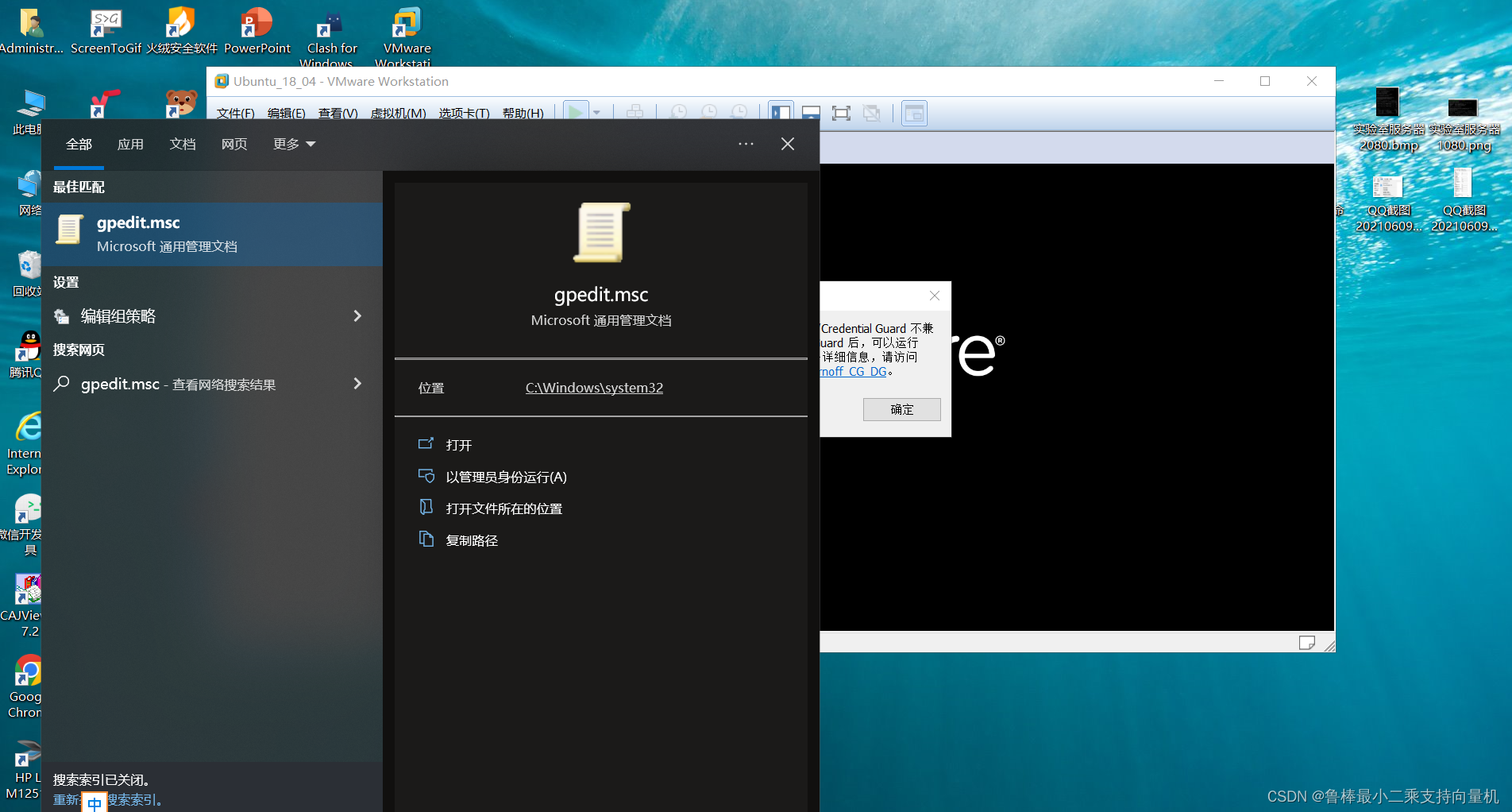Expand 编辑组策略 settings result chevron
The image size is (1512, 812).
(357, 316)
